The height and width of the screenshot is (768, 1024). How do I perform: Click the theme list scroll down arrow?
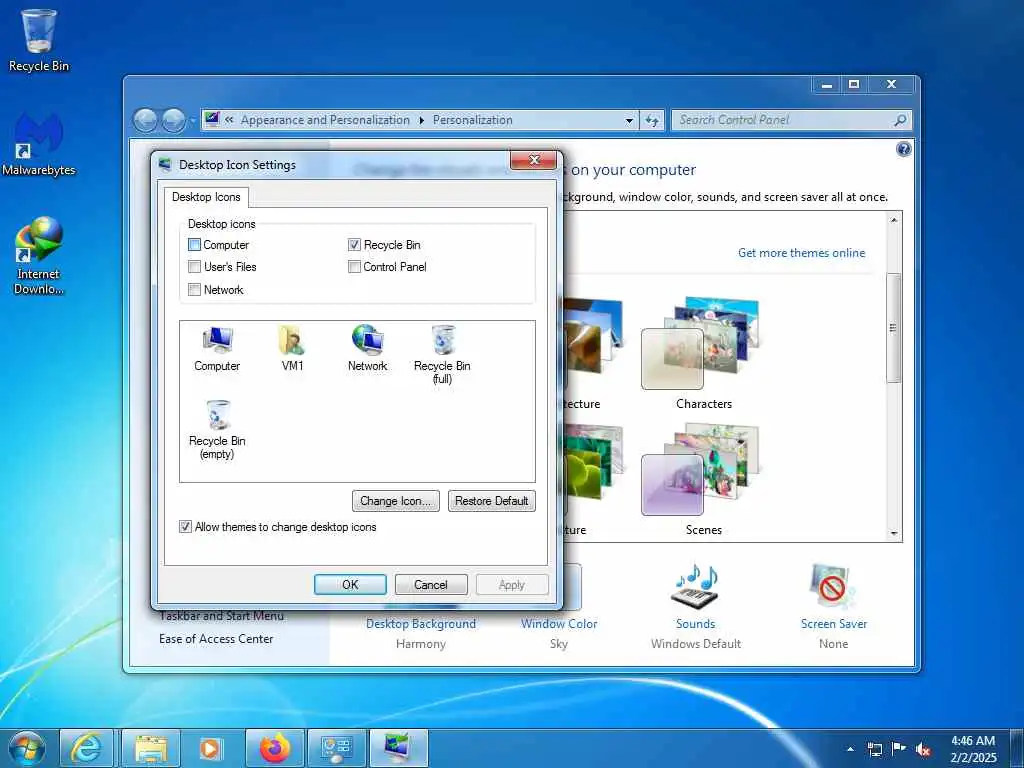click(x=893, y=534)
